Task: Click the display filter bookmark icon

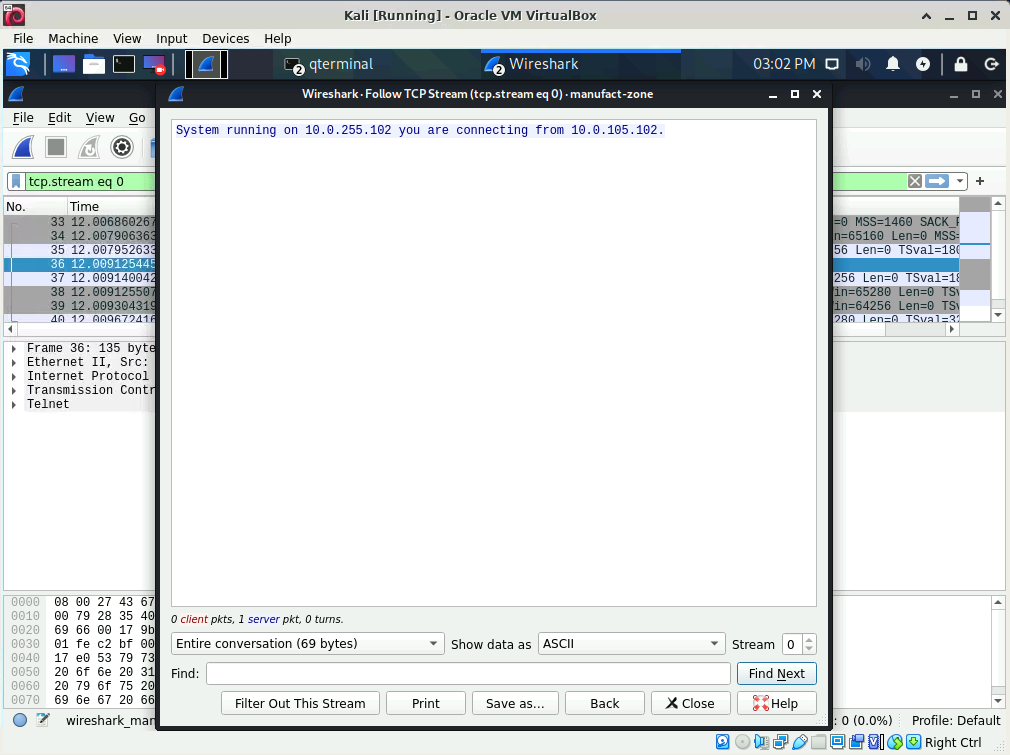Action: point(16,182)
